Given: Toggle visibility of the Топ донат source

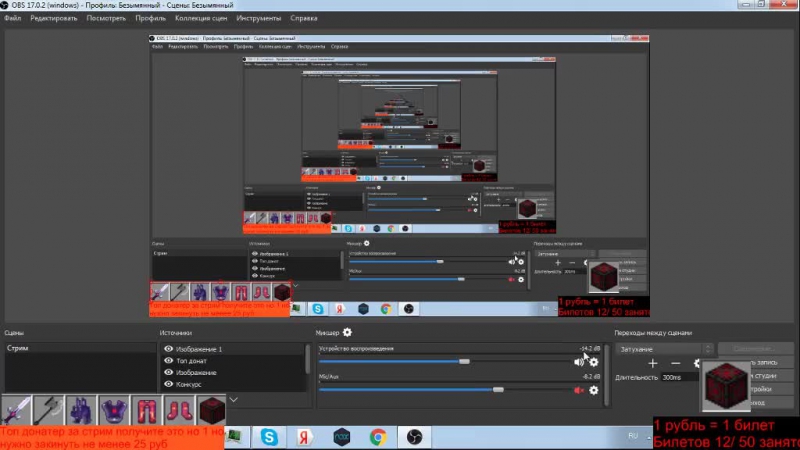Looking at the screenshot, I should coord(168,361).
